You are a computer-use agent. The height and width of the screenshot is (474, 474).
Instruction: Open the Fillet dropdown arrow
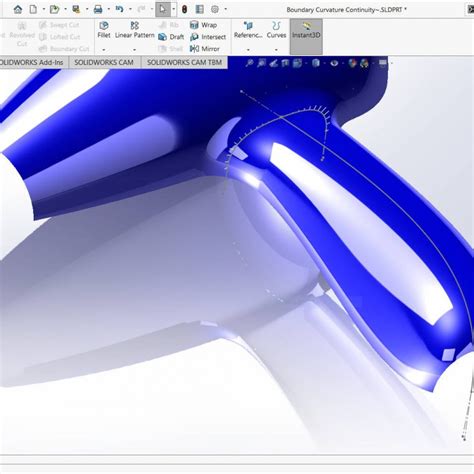(104, 50)
